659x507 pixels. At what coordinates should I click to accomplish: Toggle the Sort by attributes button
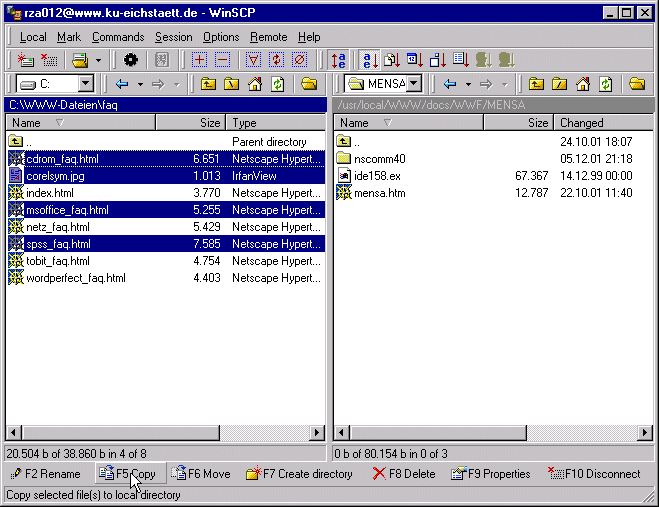(461, 60)
